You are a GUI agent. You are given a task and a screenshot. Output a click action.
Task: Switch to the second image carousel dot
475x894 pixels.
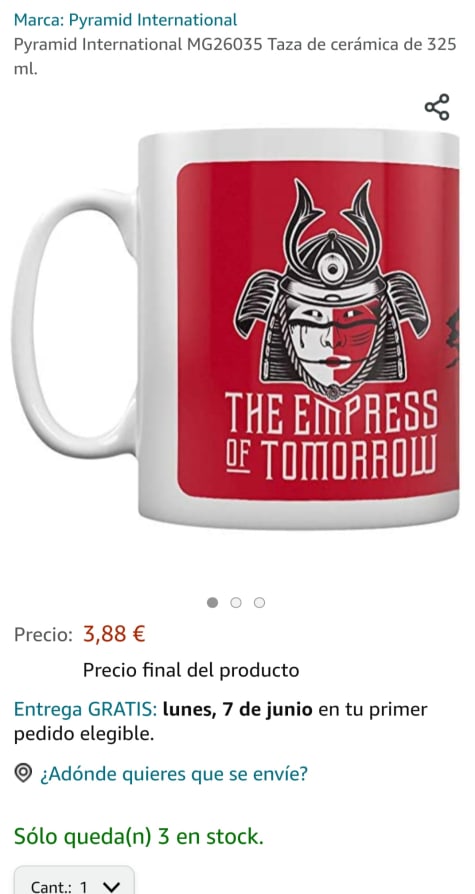[236, 603]
